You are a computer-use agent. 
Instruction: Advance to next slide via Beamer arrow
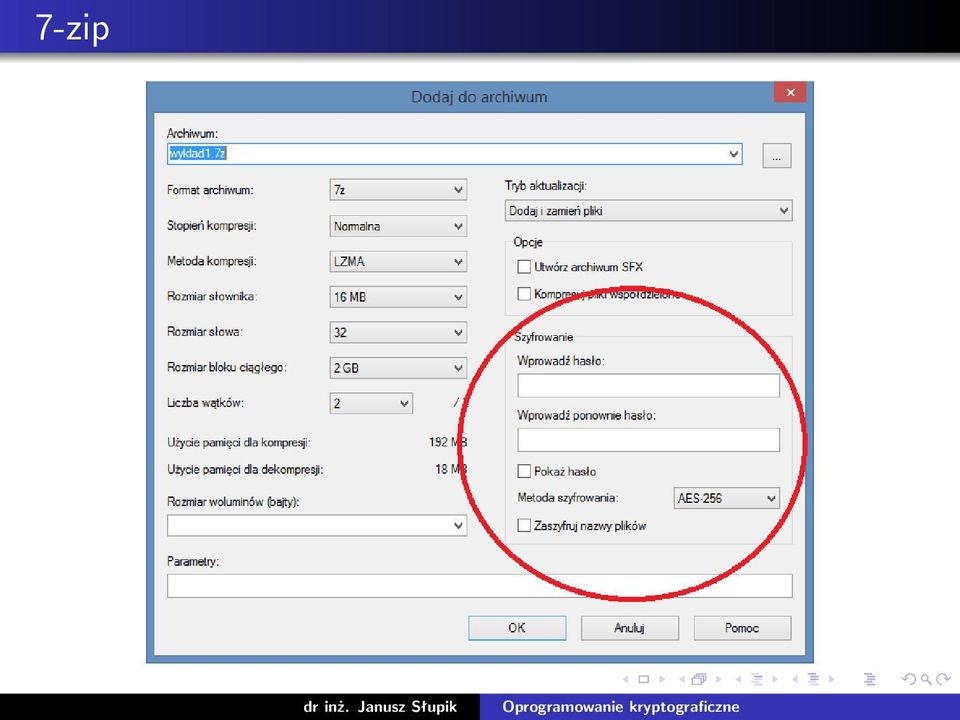pyautogui.click(x=662, y=679)
